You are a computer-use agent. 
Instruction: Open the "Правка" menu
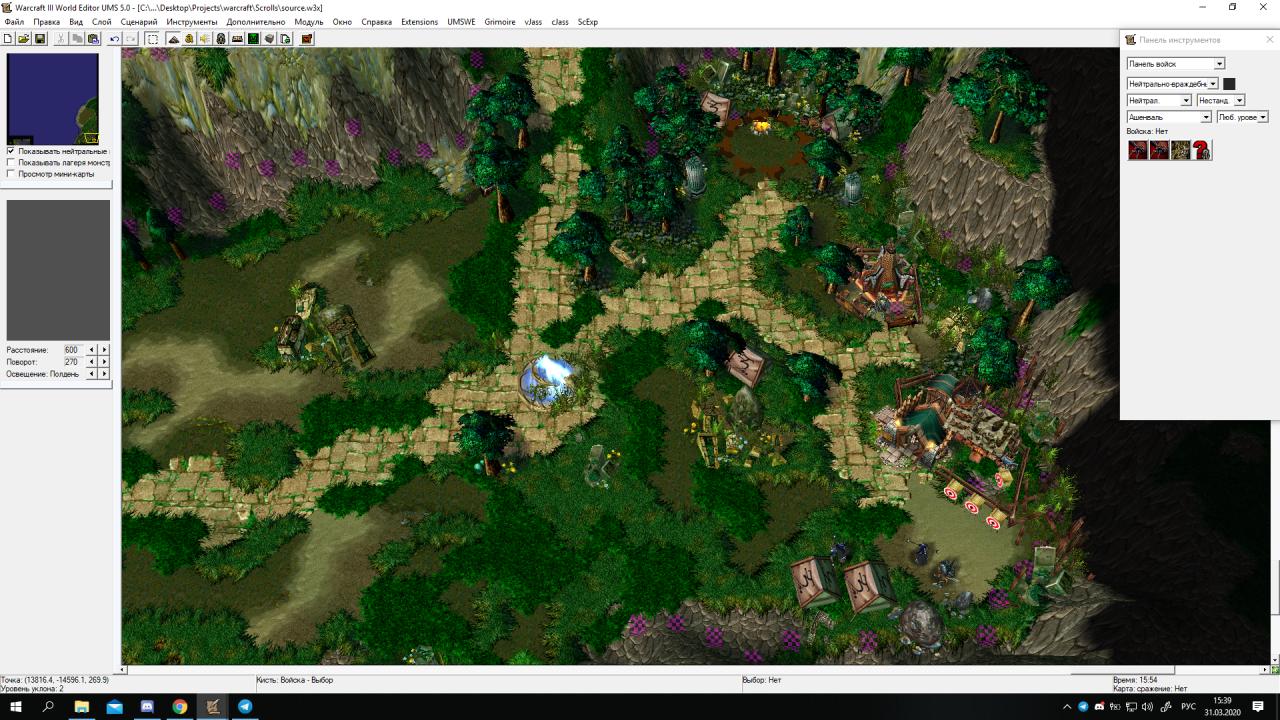click(47, 22)
